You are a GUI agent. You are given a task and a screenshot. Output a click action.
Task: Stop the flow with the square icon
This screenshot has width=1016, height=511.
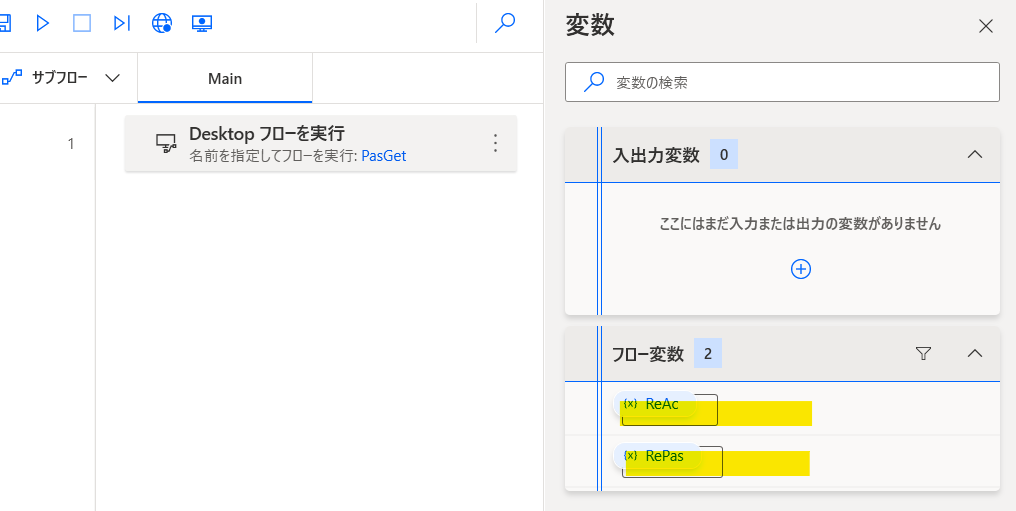[82, 23]
